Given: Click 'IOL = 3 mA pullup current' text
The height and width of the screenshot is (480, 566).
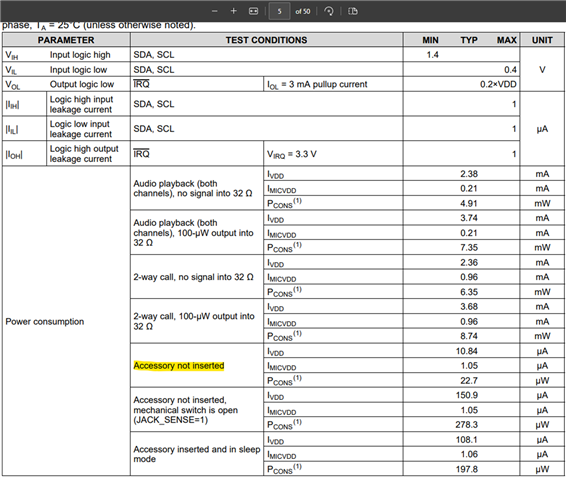Looking at the screenshot, I should pyautogui.click(x=317, y=84).
